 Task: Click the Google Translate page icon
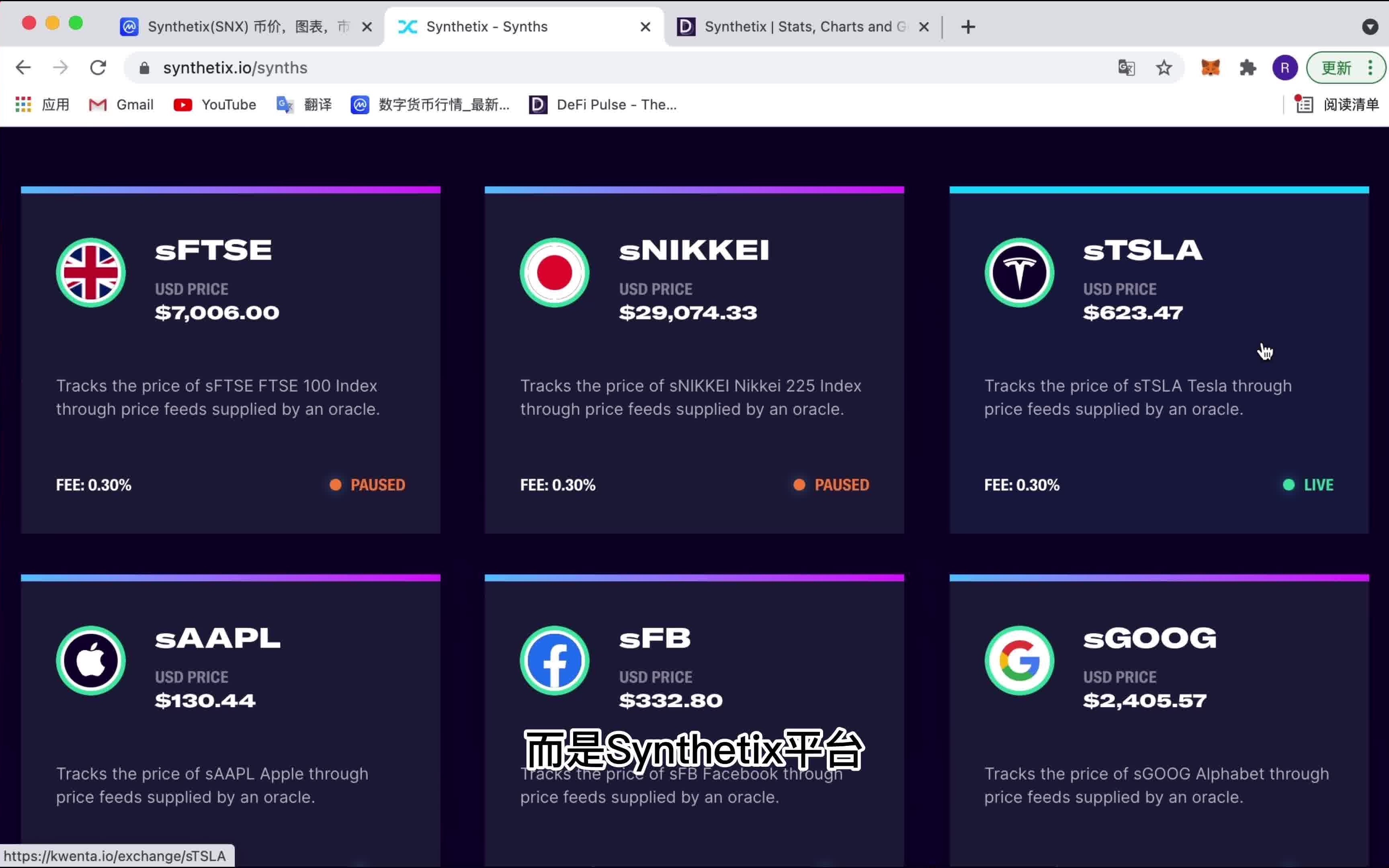point(1126,68)
